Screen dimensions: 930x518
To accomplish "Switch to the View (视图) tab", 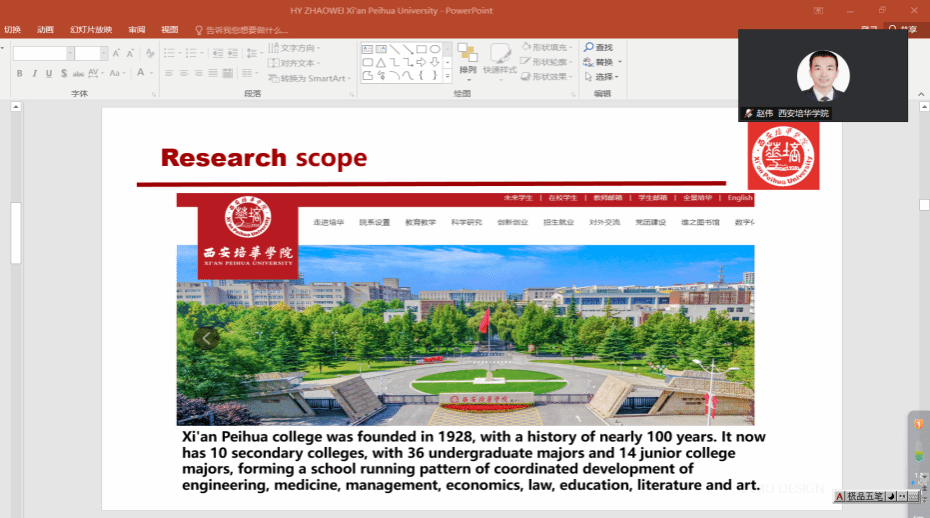I will (x=170, y=29).
